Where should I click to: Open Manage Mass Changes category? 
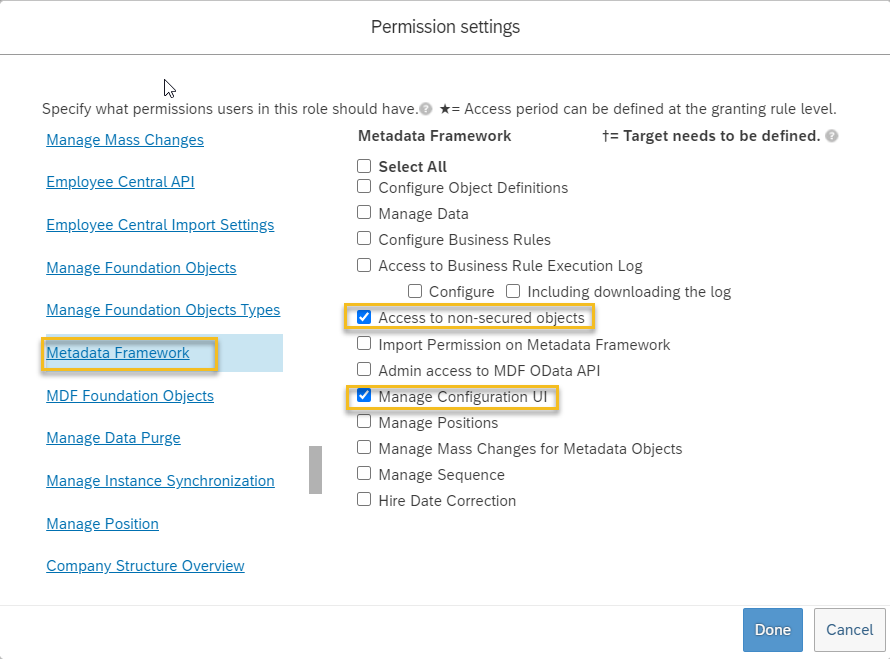(125, 140)
